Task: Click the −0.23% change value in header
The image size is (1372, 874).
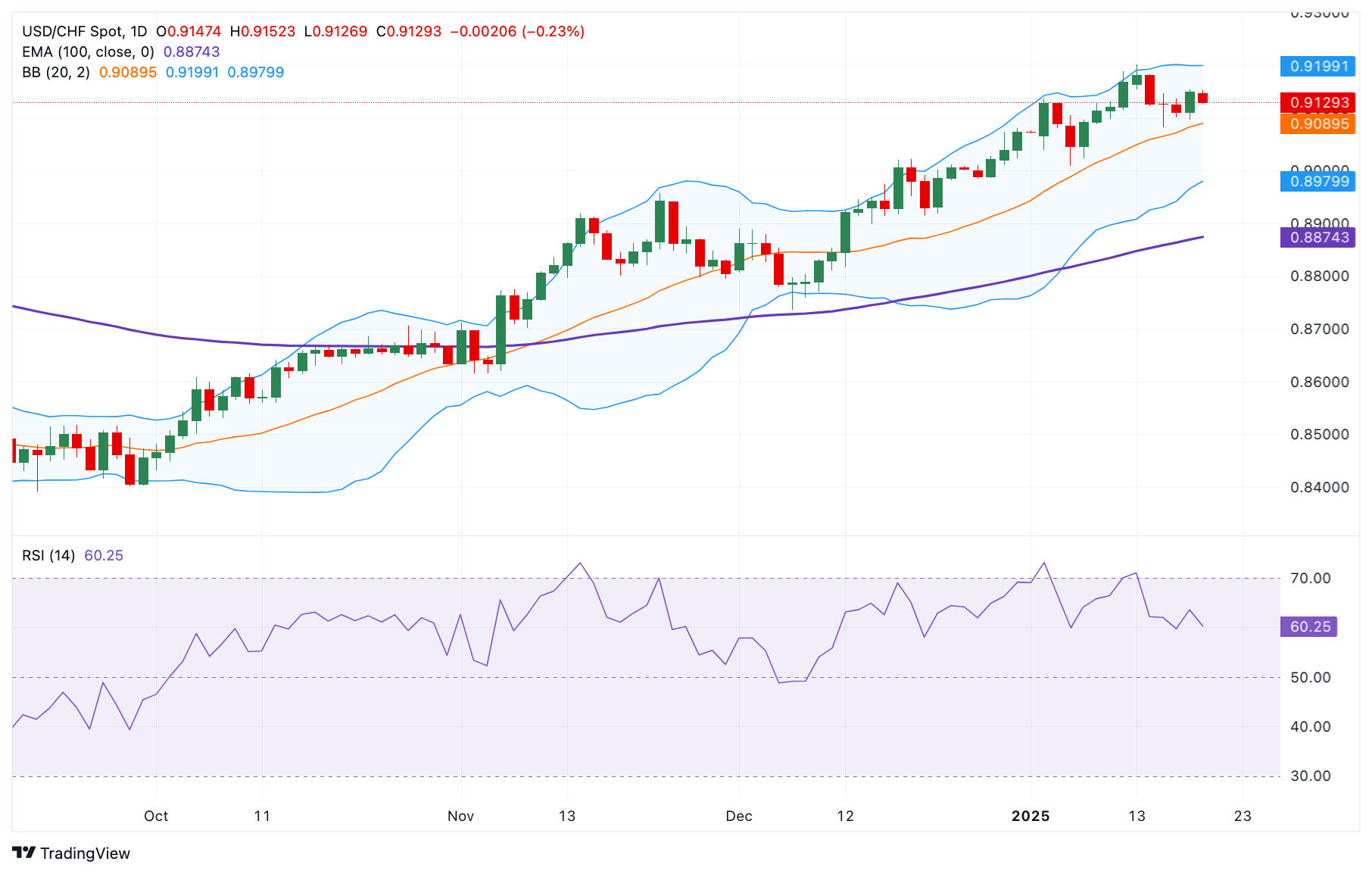Action: click(553, 31)
